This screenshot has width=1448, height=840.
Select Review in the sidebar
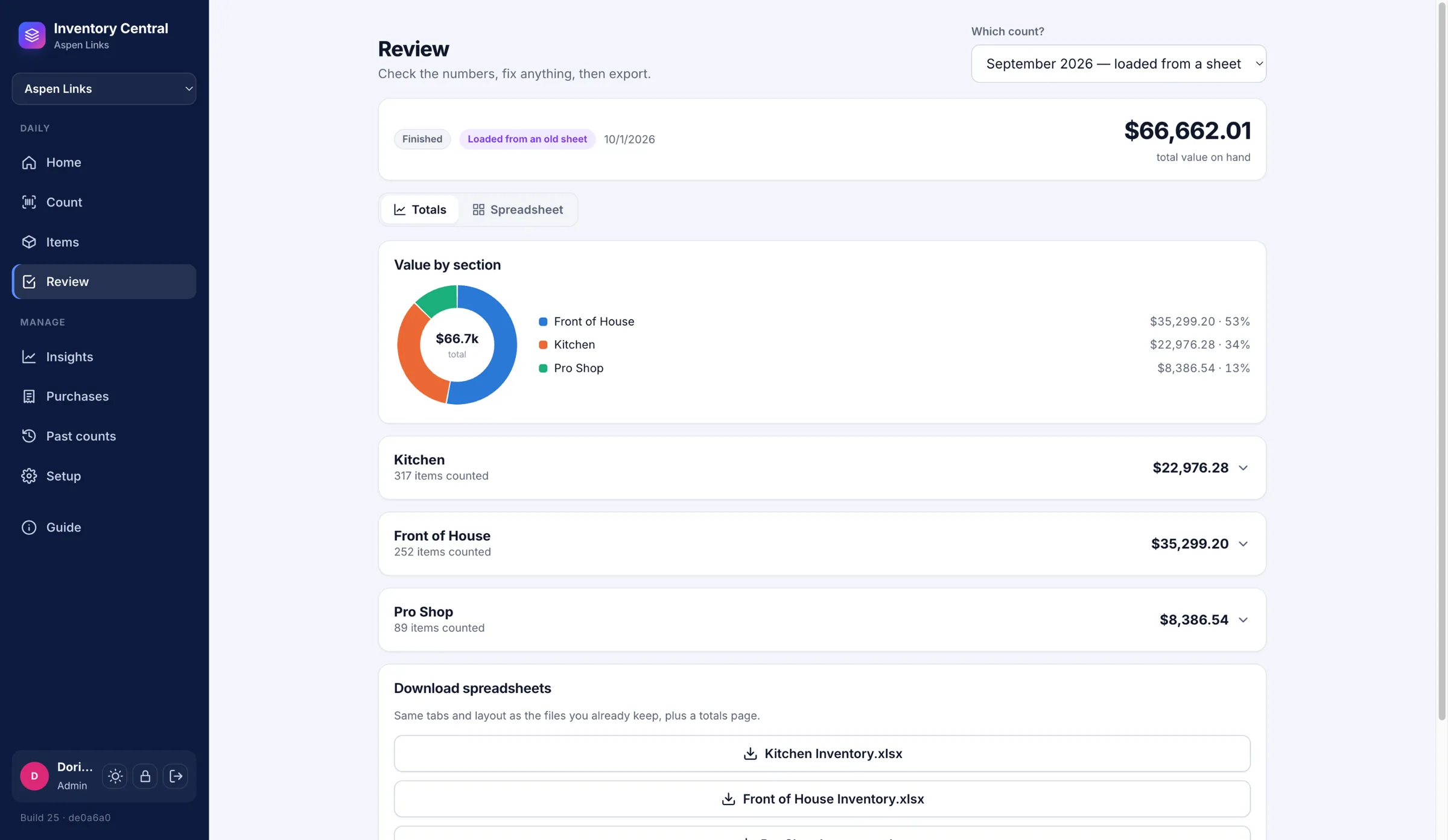click(104, 282)
